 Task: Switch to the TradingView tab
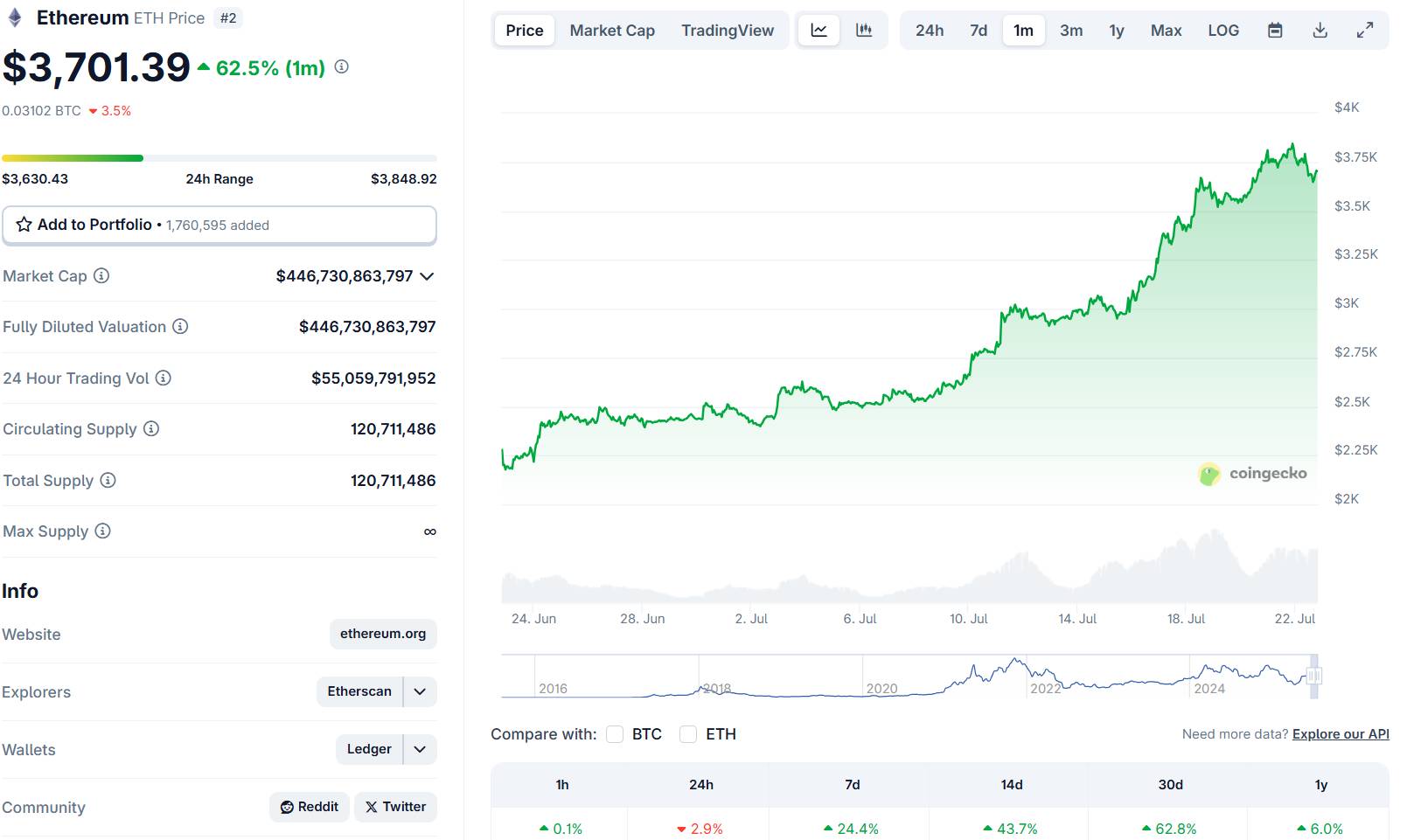click(728, 31)
